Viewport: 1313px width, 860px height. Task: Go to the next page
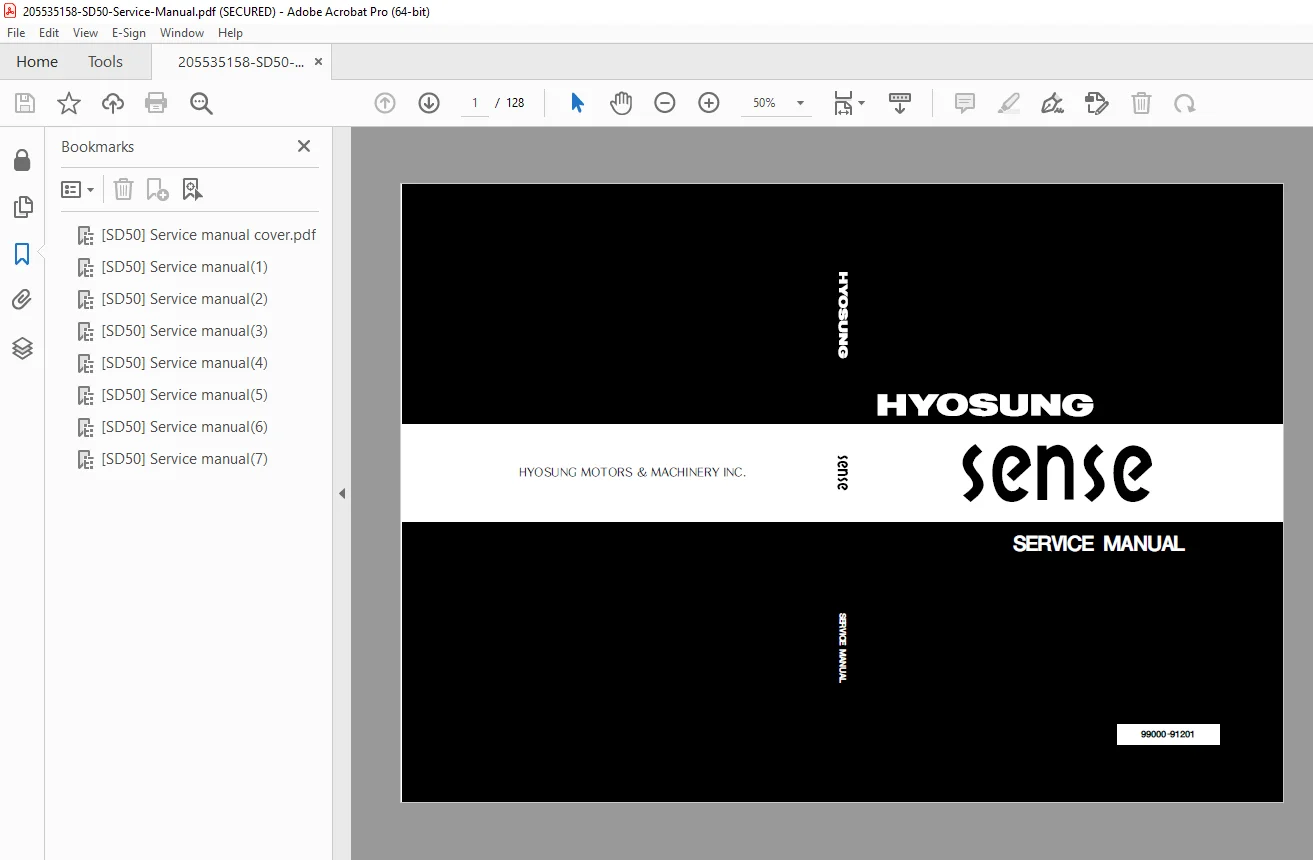click(429, 103)
